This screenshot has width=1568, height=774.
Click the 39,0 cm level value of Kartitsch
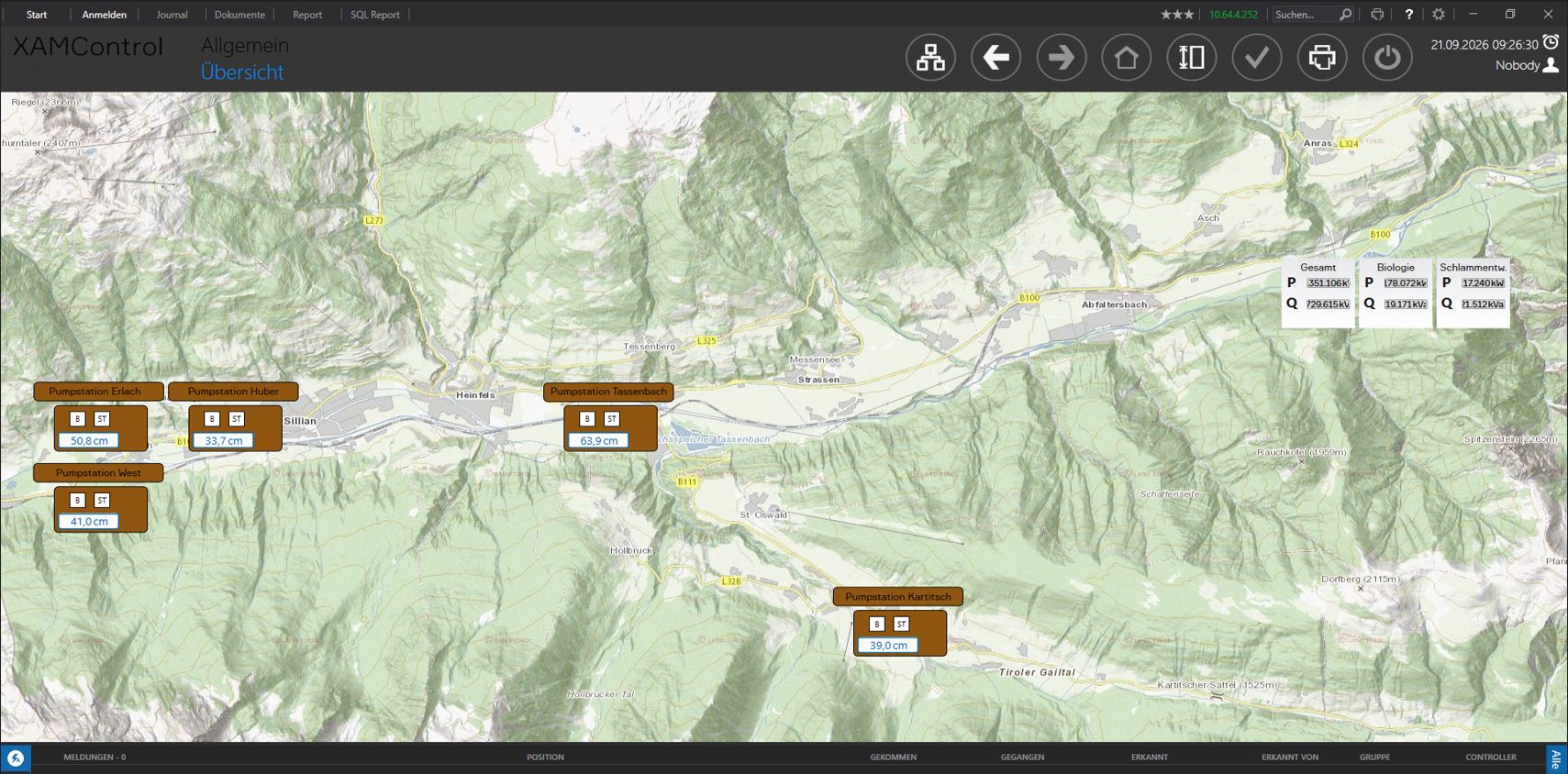point(888,646)
